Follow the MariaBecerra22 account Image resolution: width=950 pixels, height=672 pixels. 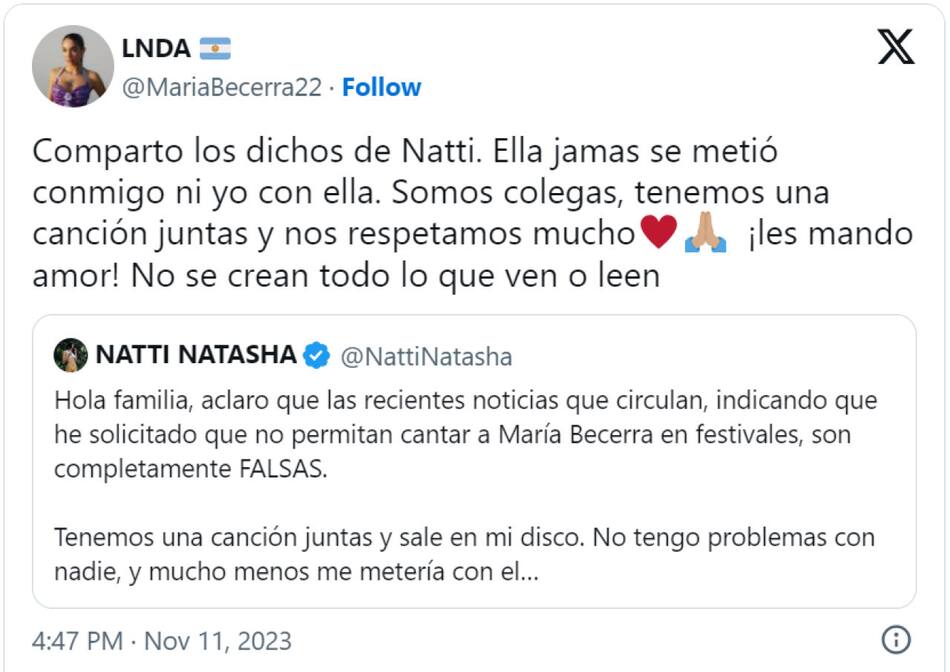381,87
